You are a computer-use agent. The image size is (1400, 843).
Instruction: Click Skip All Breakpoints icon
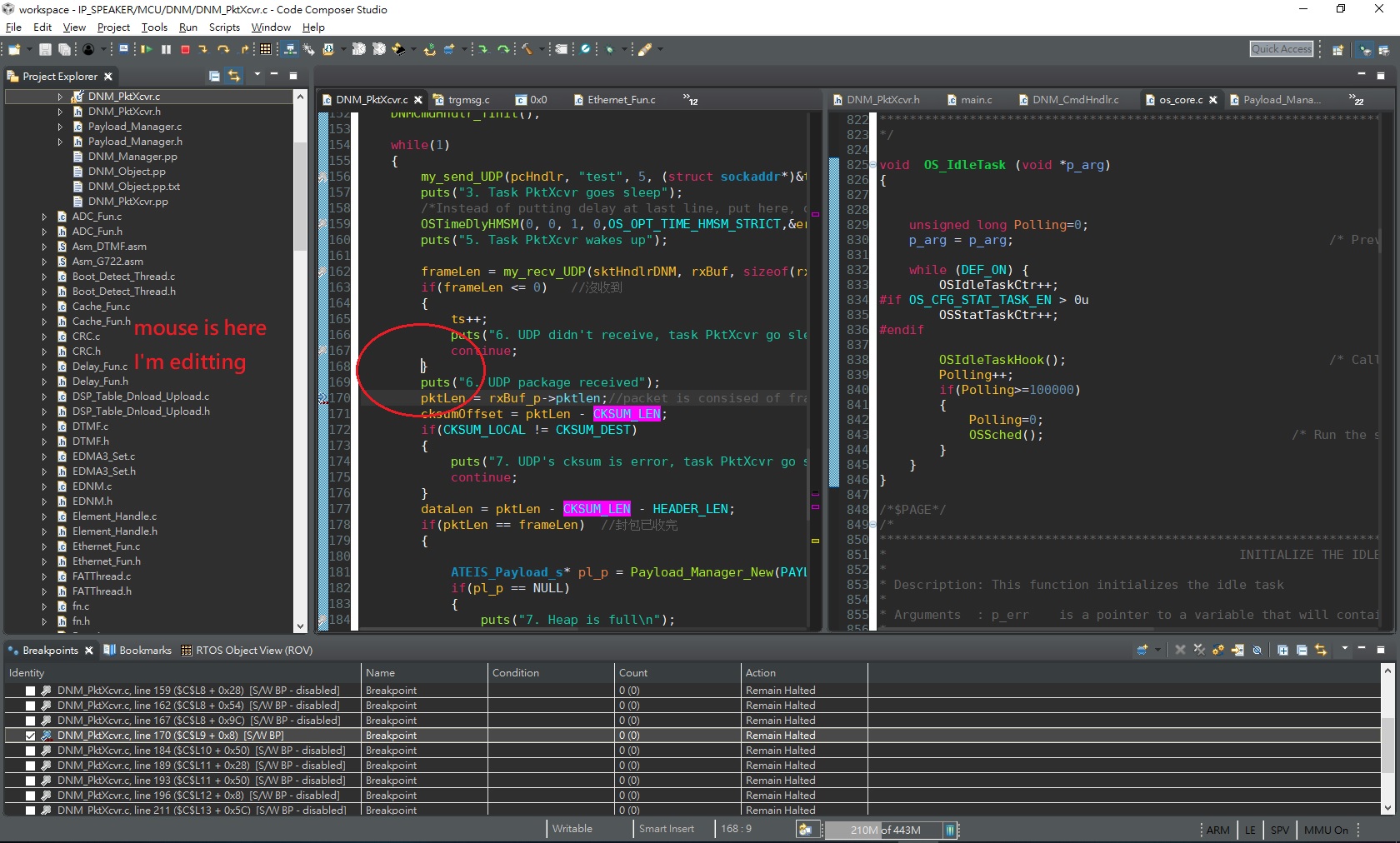pos(1257,650)
